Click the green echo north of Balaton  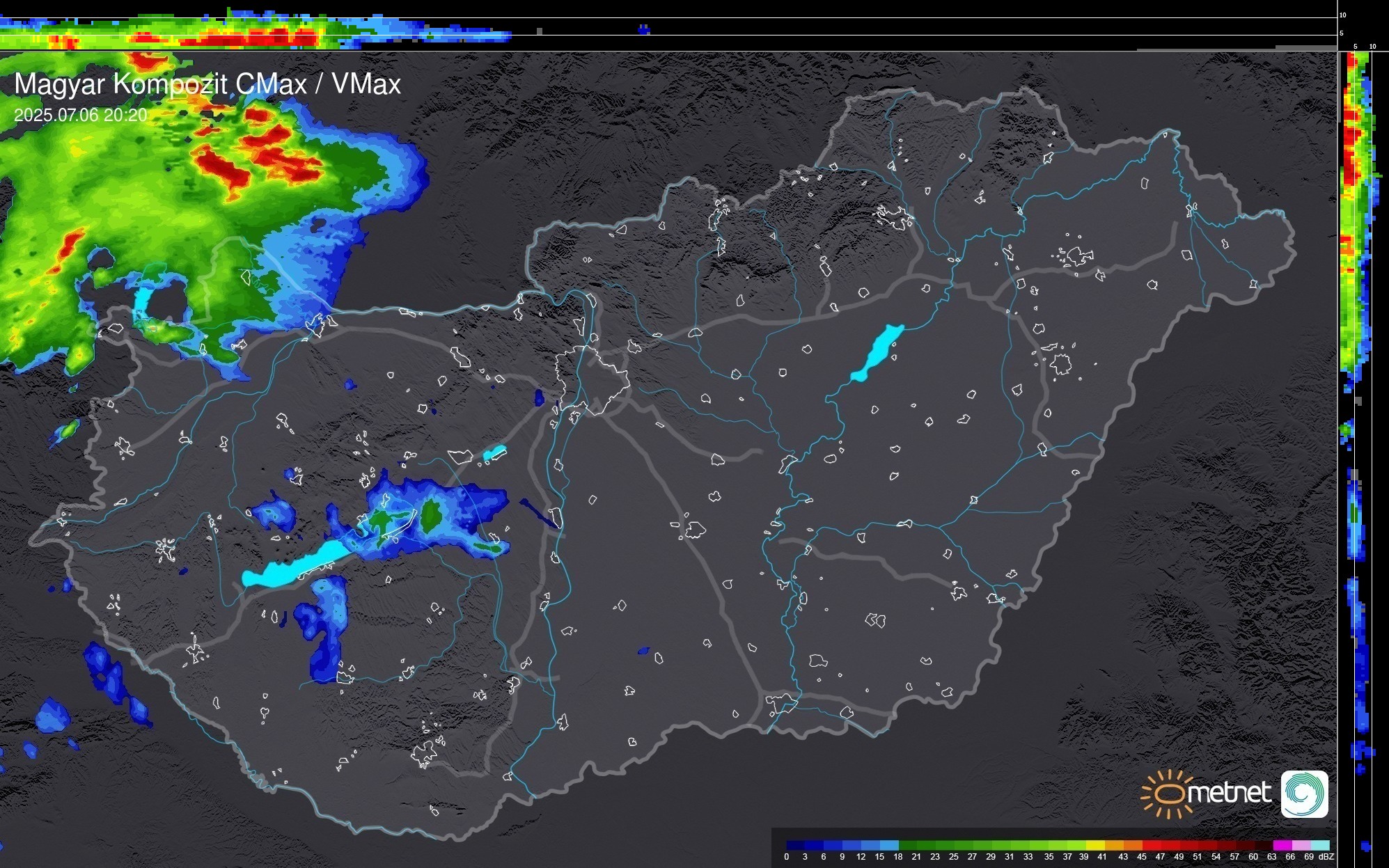(x=432, y=516)
